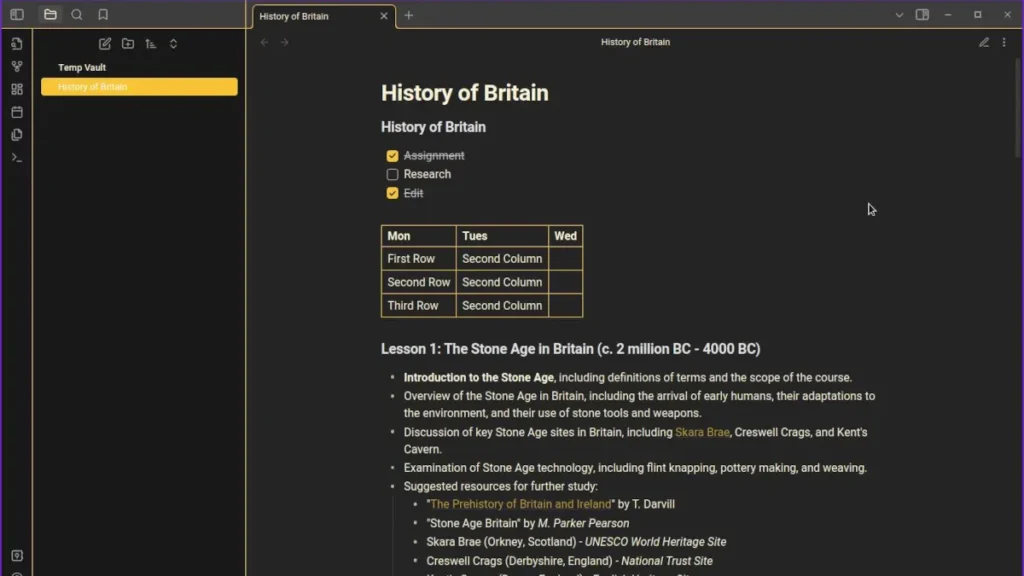Open The Prehistory of Britain and Ireland link

pos(520,504)
